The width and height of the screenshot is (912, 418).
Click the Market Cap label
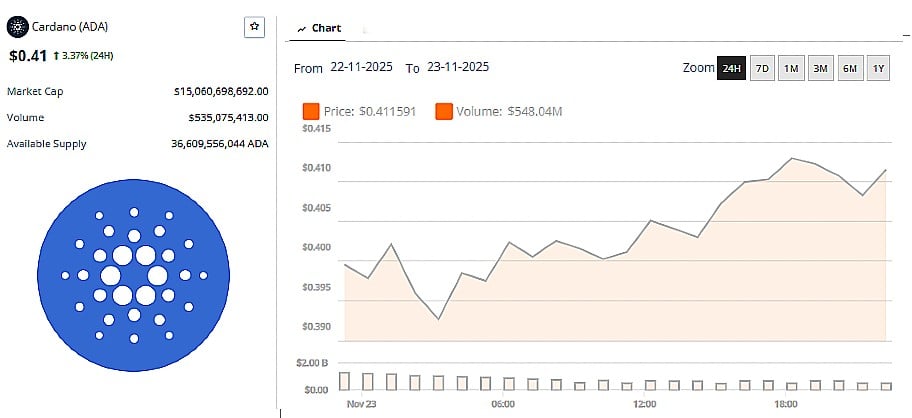(35, 91)
